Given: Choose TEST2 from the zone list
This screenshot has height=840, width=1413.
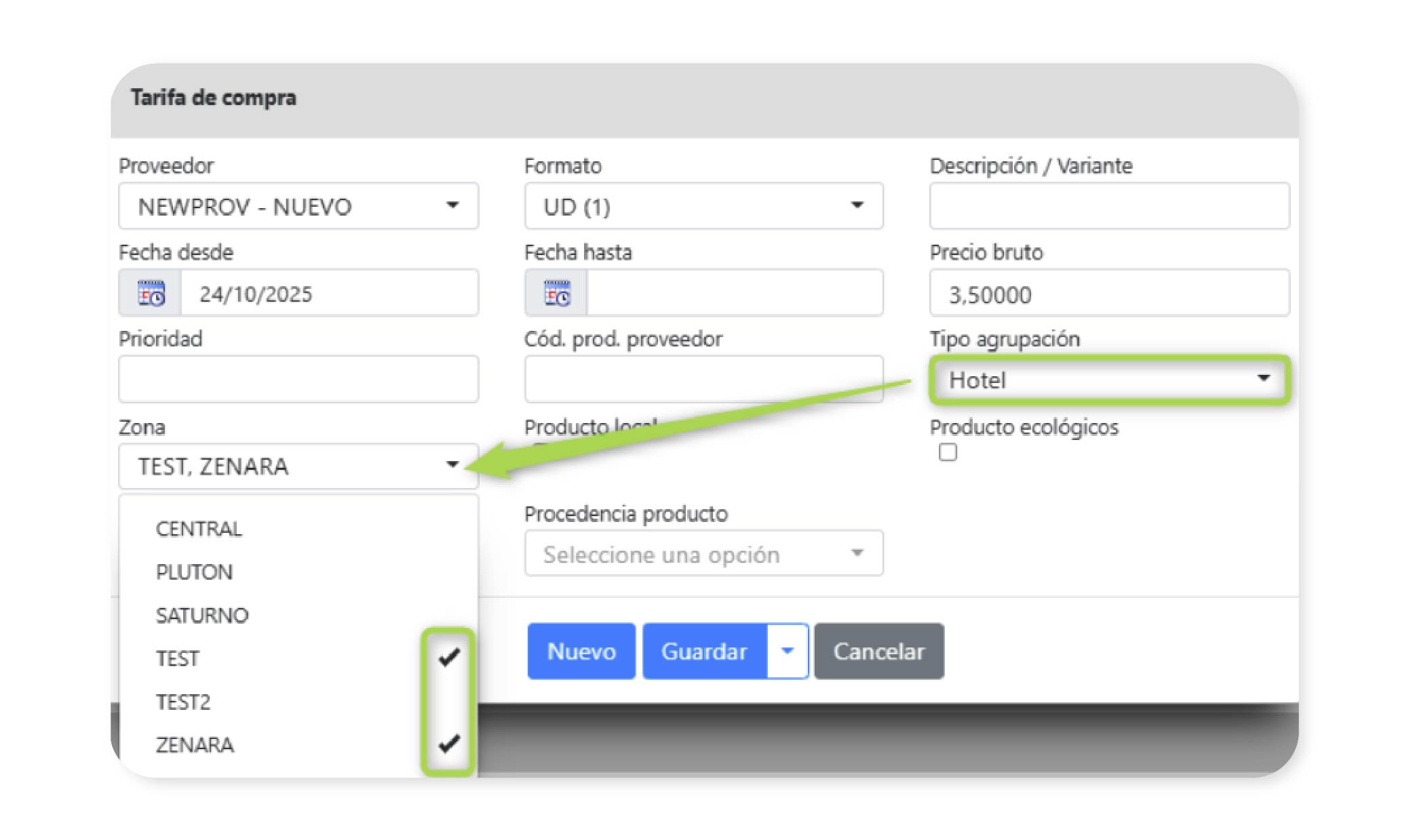Looking at the screenshot, I should click(183, 702).
